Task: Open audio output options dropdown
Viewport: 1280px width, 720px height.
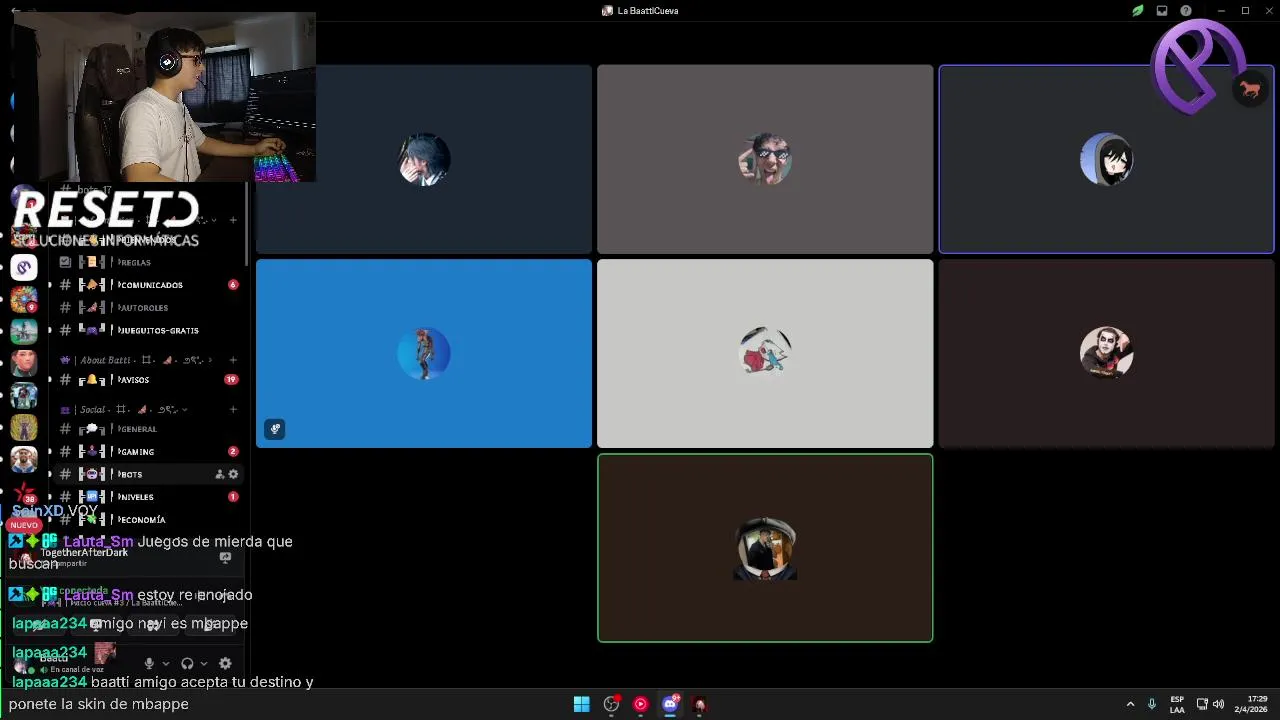Action: [x=204, y=663]
